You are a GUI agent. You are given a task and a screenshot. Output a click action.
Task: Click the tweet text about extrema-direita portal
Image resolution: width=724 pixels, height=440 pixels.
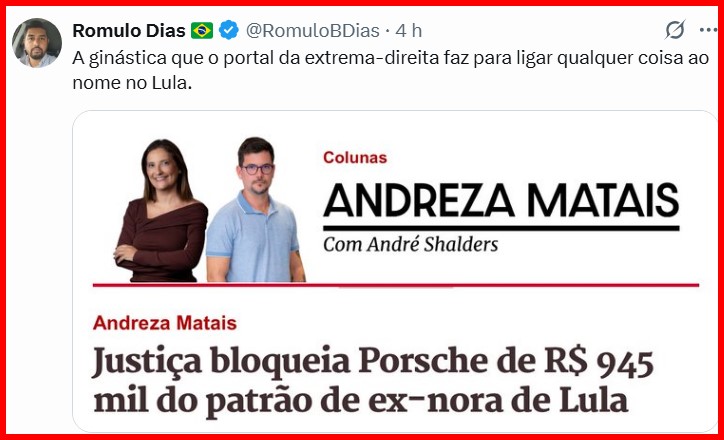[x=390, y=70]
